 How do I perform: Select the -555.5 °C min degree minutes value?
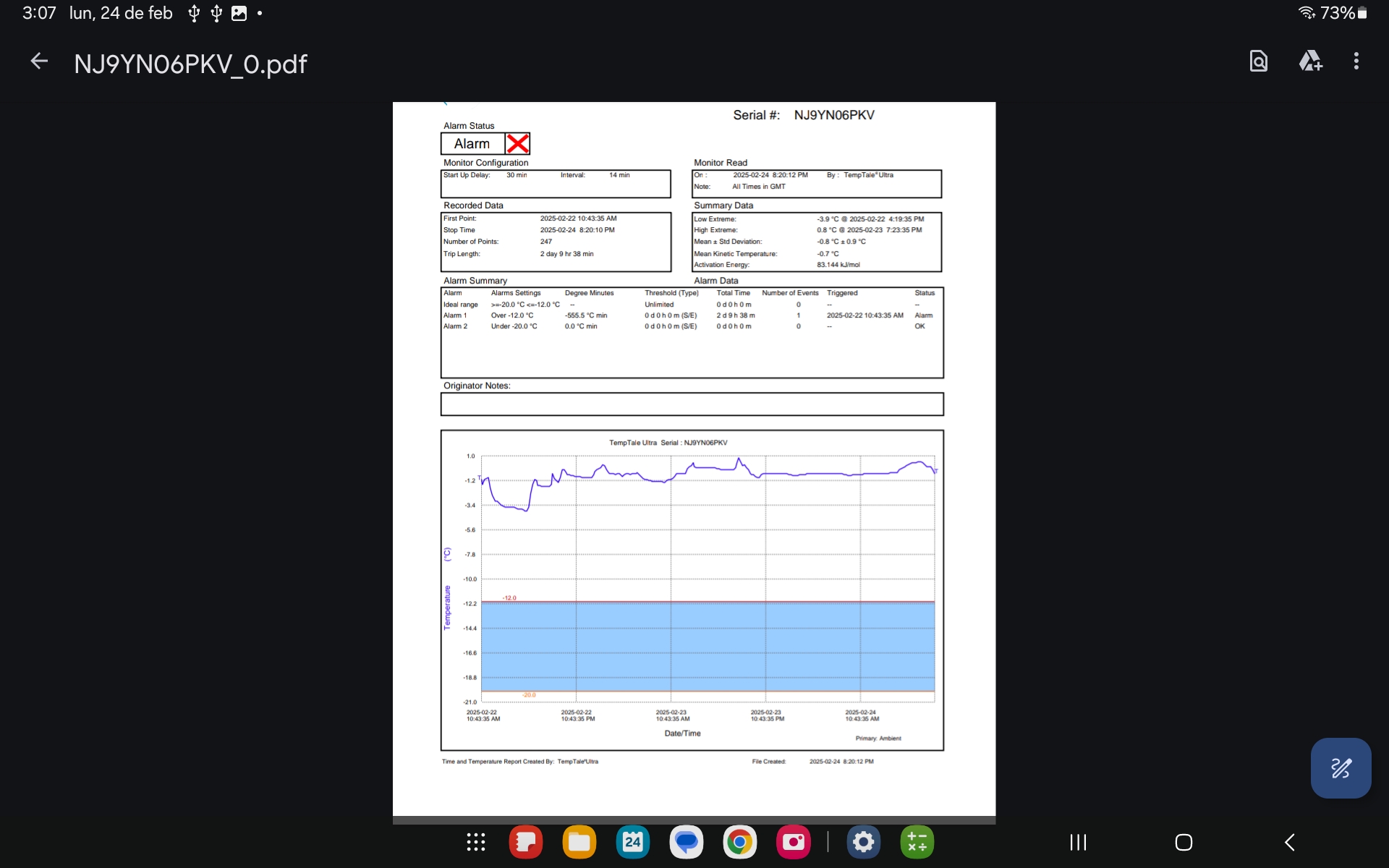click(x=586, y=315)
